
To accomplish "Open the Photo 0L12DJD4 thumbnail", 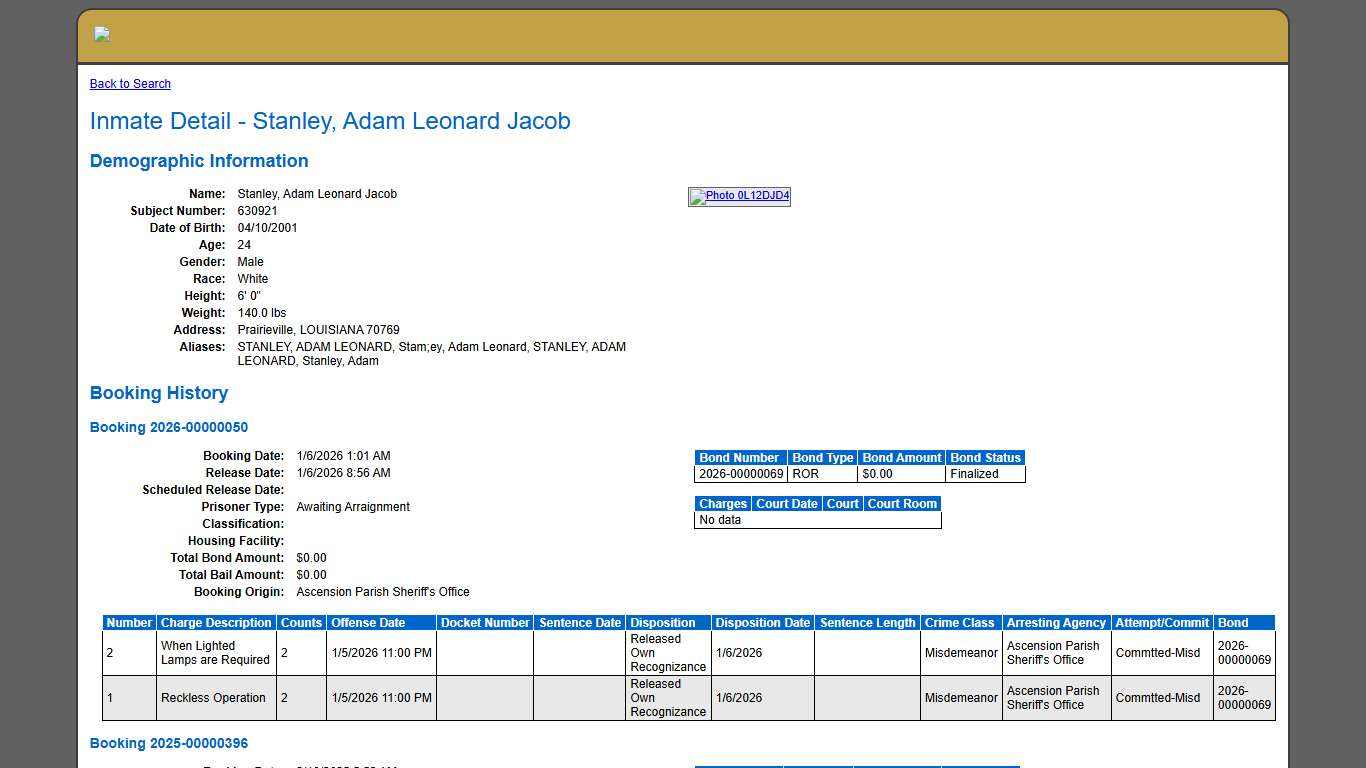I will tap(739, 196).
